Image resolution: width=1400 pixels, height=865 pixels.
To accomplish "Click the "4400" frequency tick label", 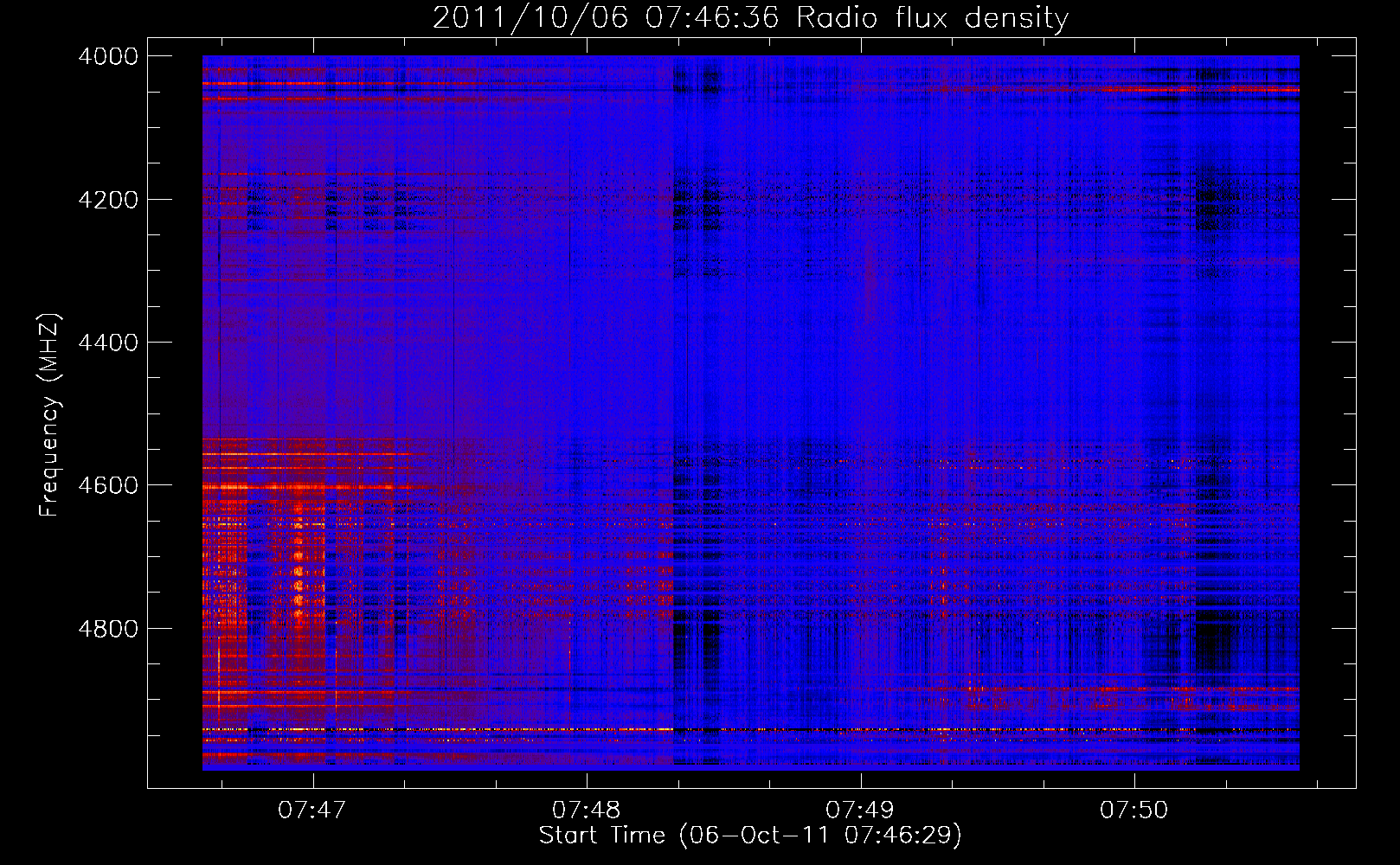I will 108,343.
